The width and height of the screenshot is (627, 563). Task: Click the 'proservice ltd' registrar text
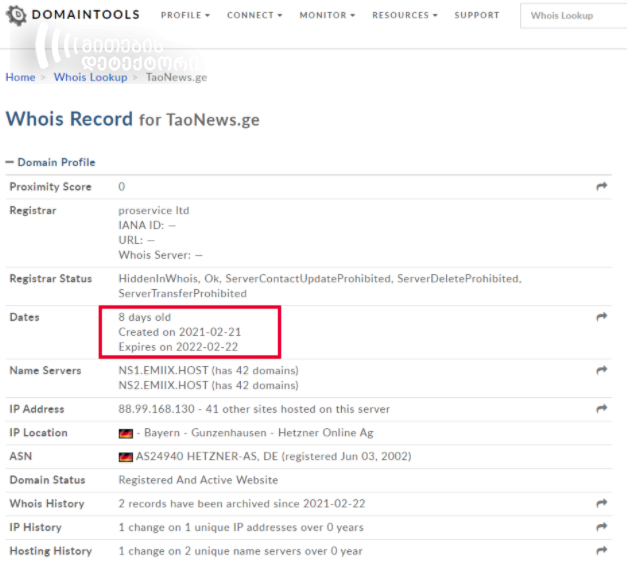pyautogui.click(x=154, y=210)
